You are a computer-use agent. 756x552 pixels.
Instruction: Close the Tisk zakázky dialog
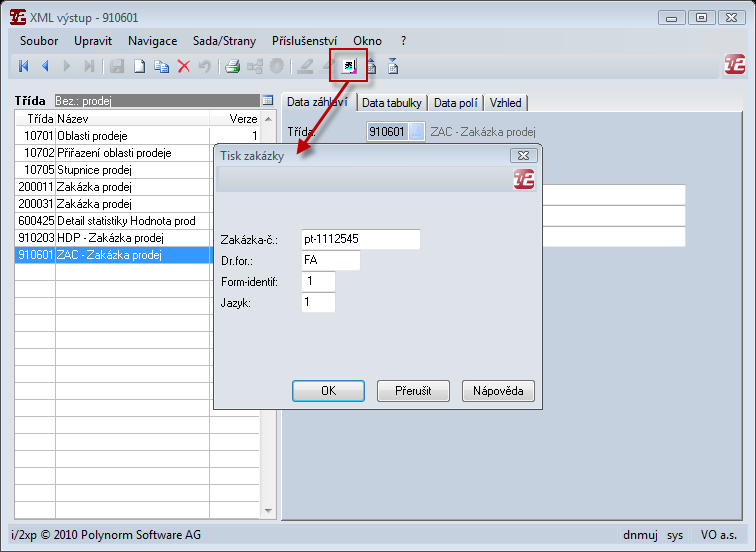[523, 155]
